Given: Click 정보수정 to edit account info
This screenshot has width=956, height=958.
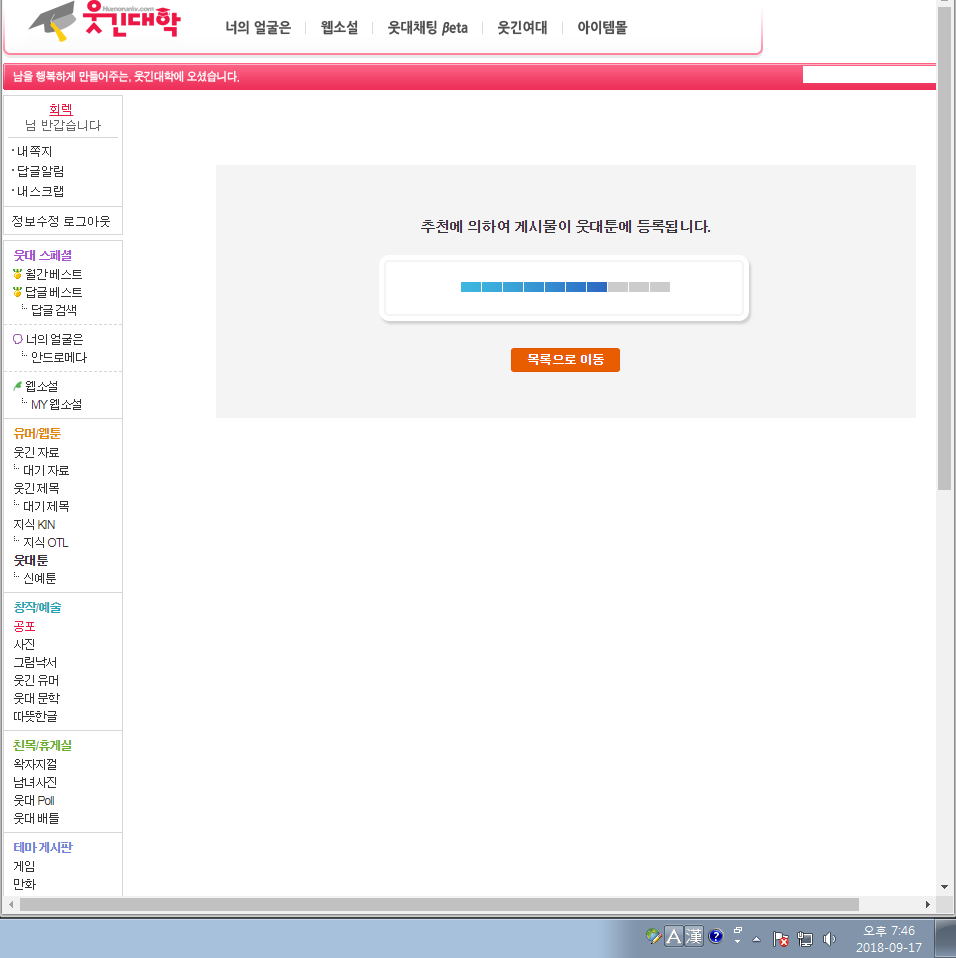Looking at the screenshot, I should [x=35, y=221].
